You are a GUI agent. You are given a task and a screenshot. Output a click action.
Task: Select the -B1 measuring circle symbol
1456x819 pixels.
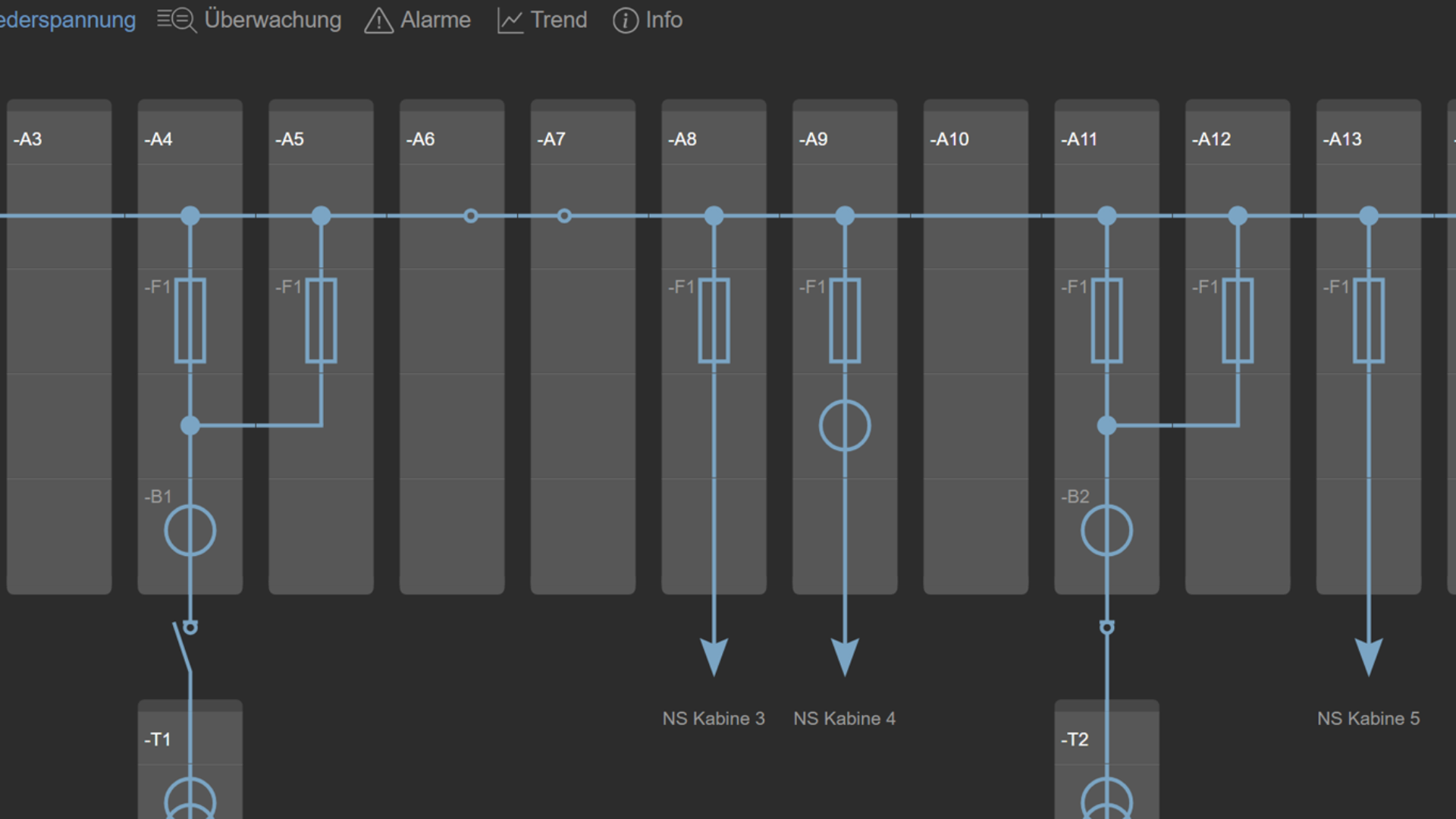pyautogui.click(x=190, y=530)
